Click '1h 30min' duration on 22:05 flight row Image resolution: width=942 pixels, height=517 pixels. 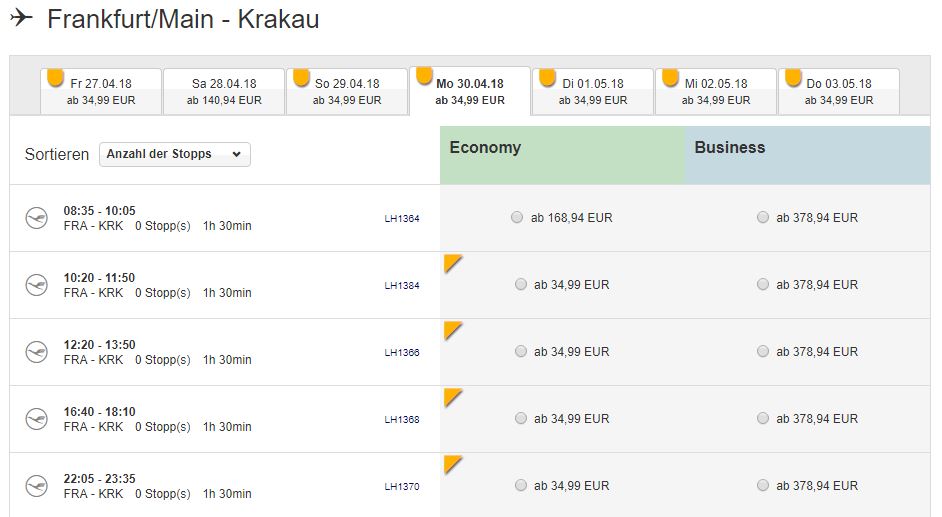[227, 494]
